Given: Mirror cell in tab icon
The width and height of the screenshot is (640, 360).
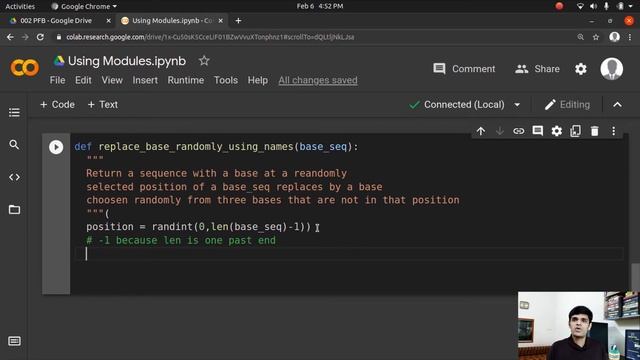Looking at the screenshot, I should pyautogui.click(x=576, y=131).
